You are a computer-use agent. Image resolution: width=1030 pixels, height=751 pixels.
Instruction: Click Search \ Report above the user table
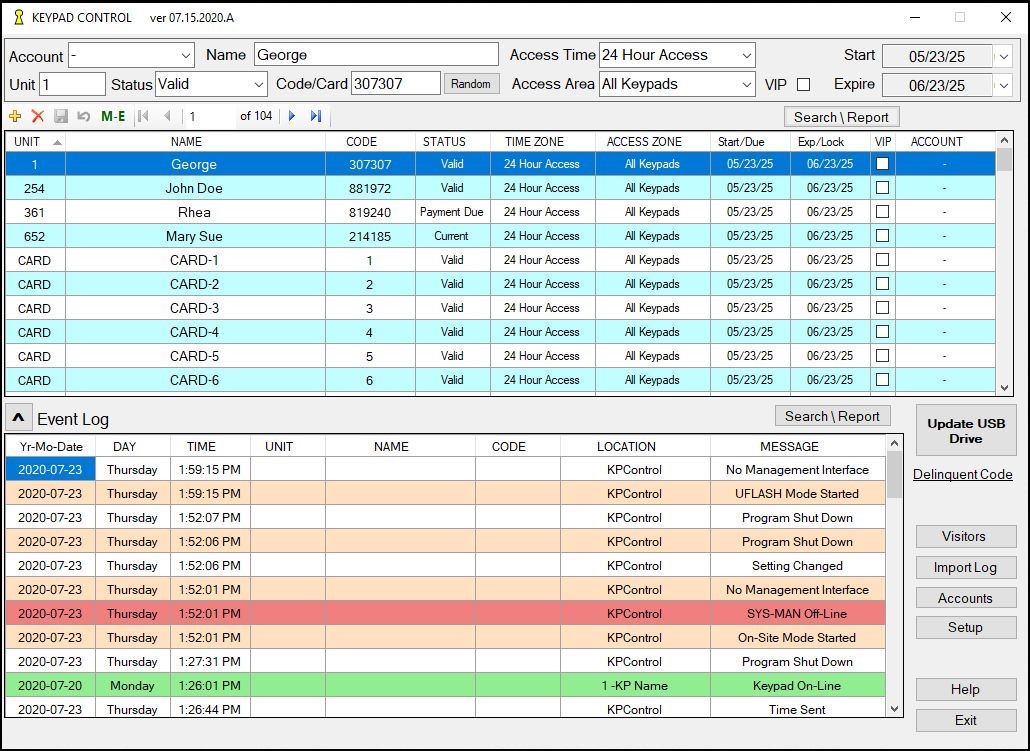pyautogui.click(x=841, y=117)
